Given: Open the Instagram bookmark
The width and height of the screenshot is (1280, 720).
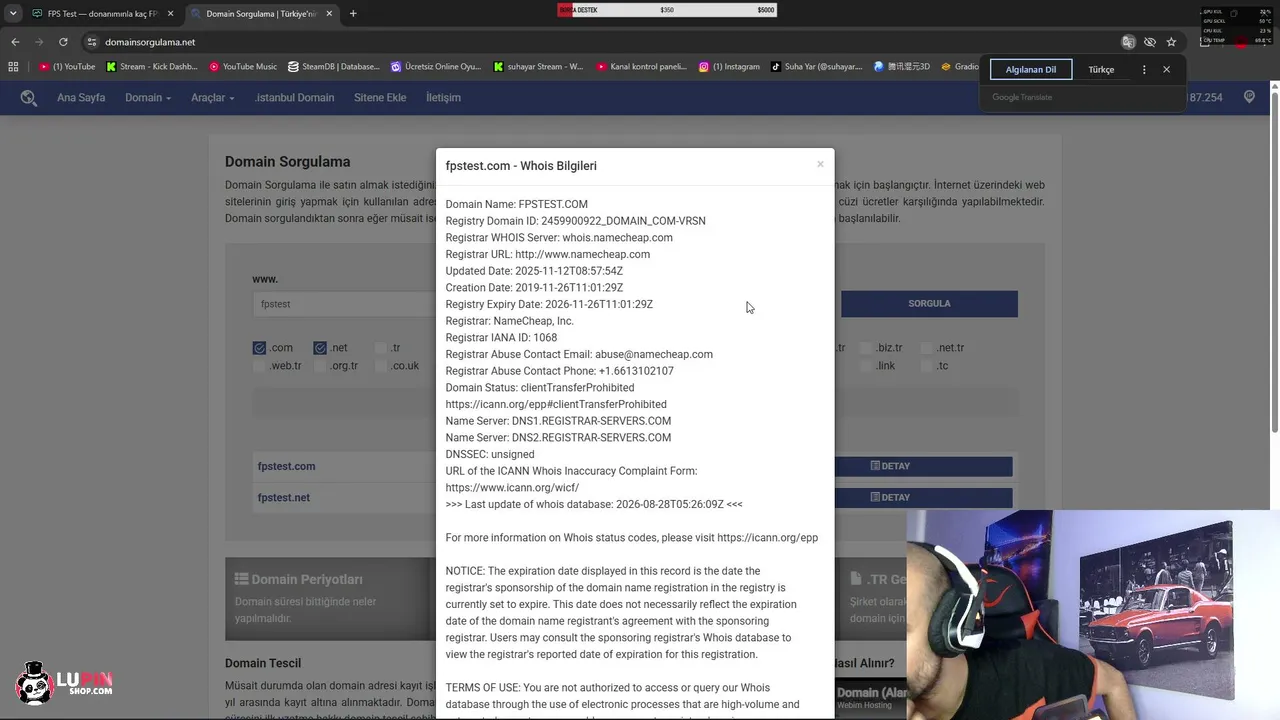Looking at the screenshot, I should pos(729,67).
